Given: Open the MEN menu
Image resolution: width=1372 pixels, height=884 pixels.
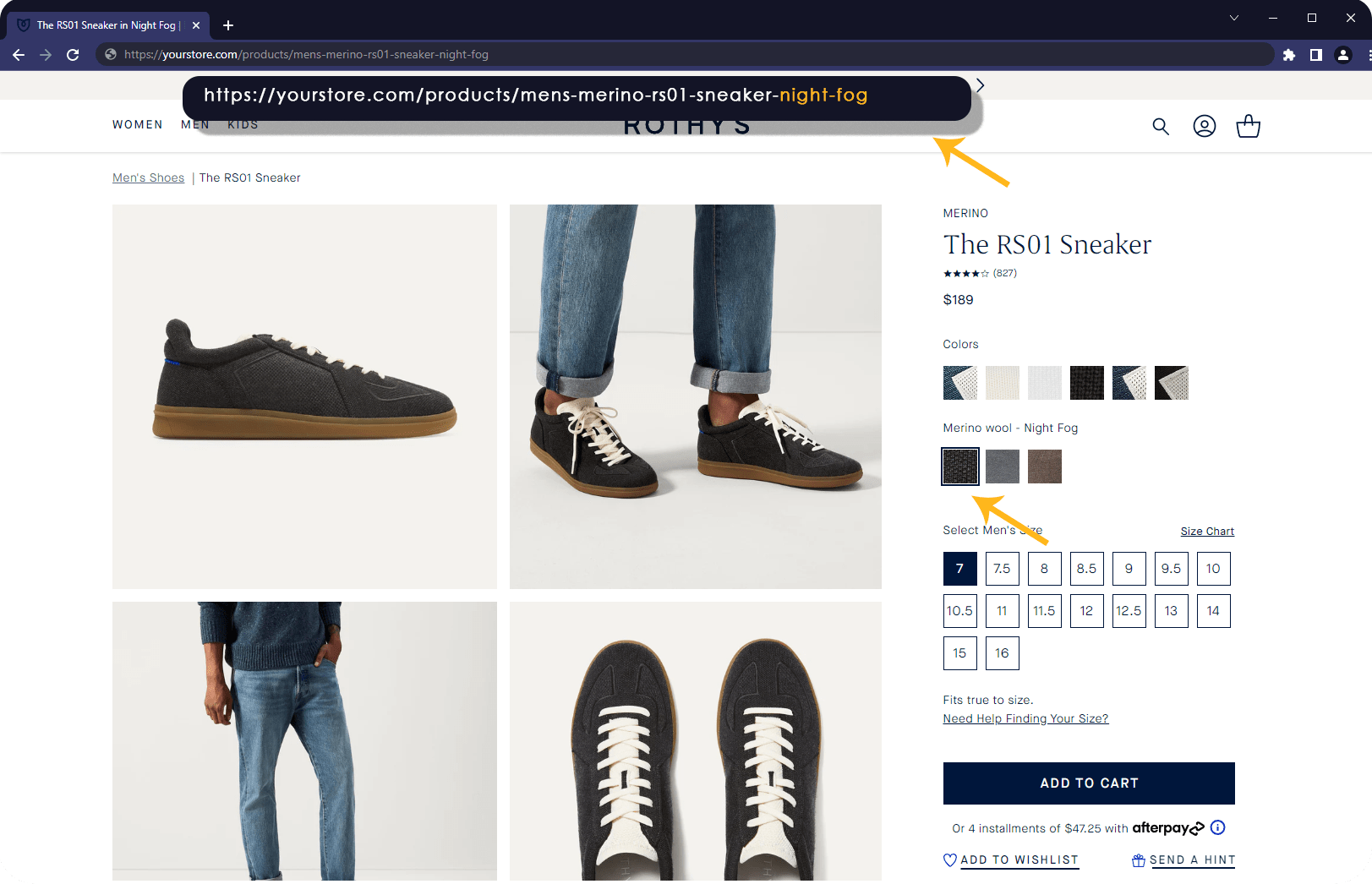Looking at the screenshot, I should (x=195, y=124).
